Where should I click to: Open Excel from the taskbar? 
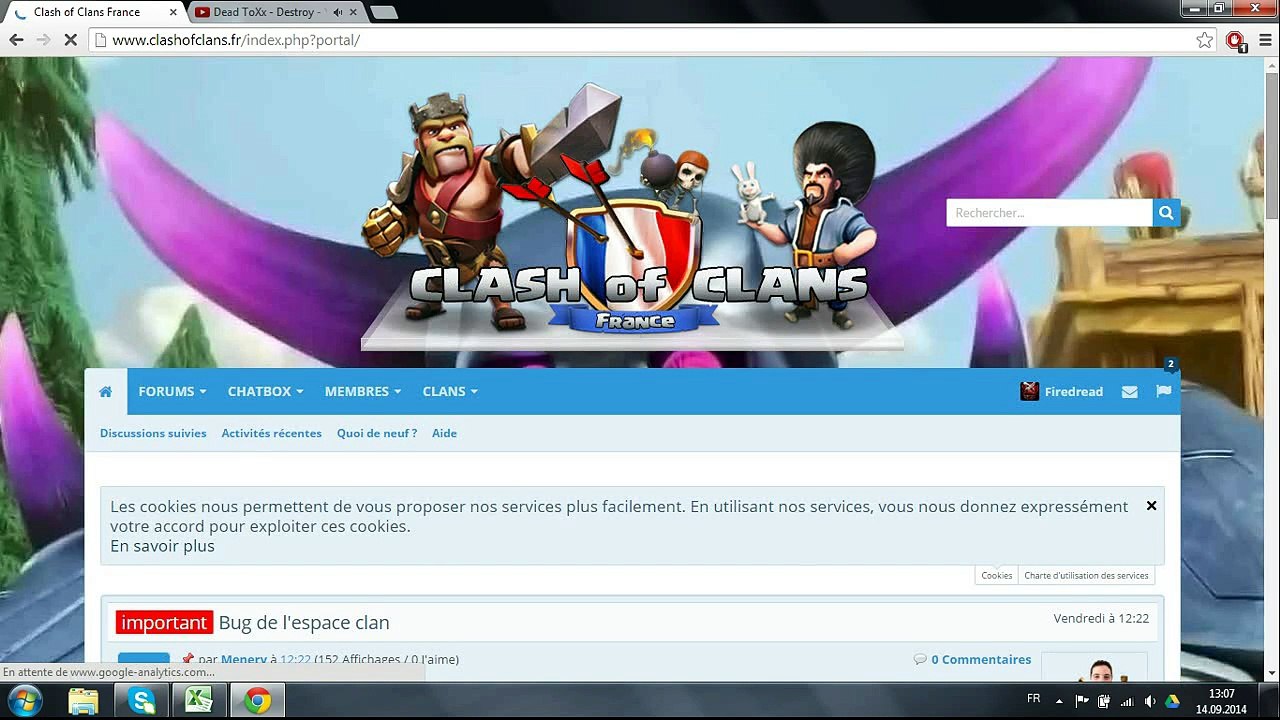[199, 701]
